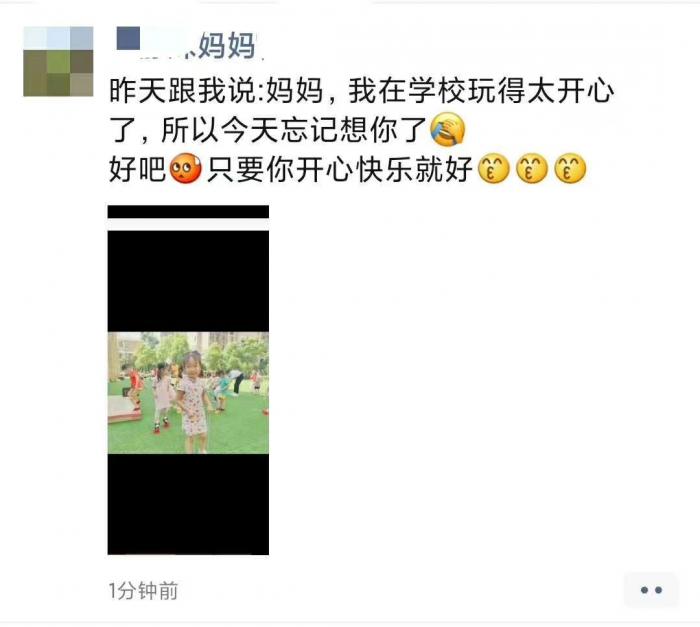Viewport: 700px width, 627px height.
Task: Tap the pixelated profile avatar
Action: 58,61
